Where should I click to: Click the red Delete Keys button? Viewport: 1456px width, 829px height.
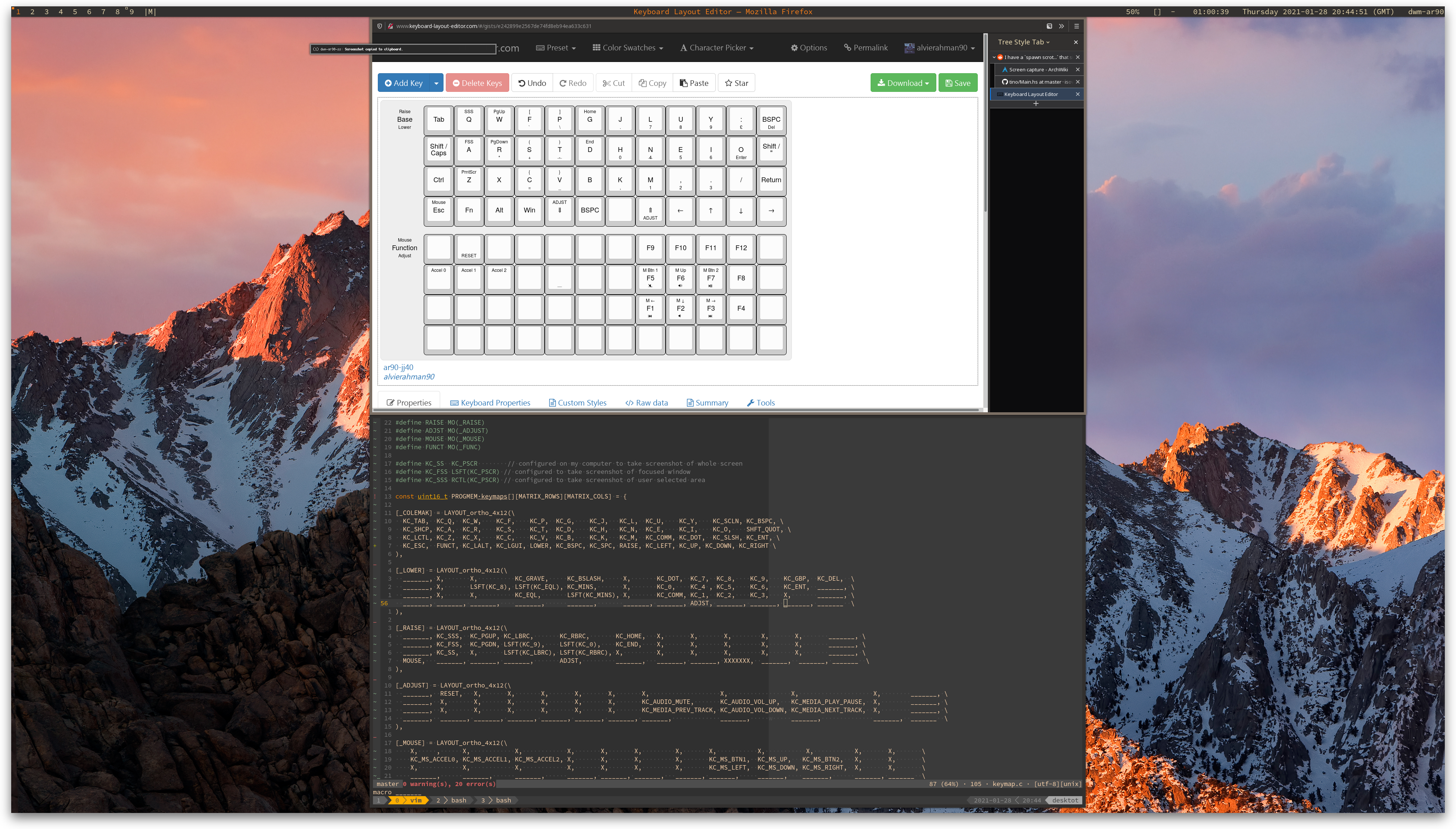click(477, 83)
